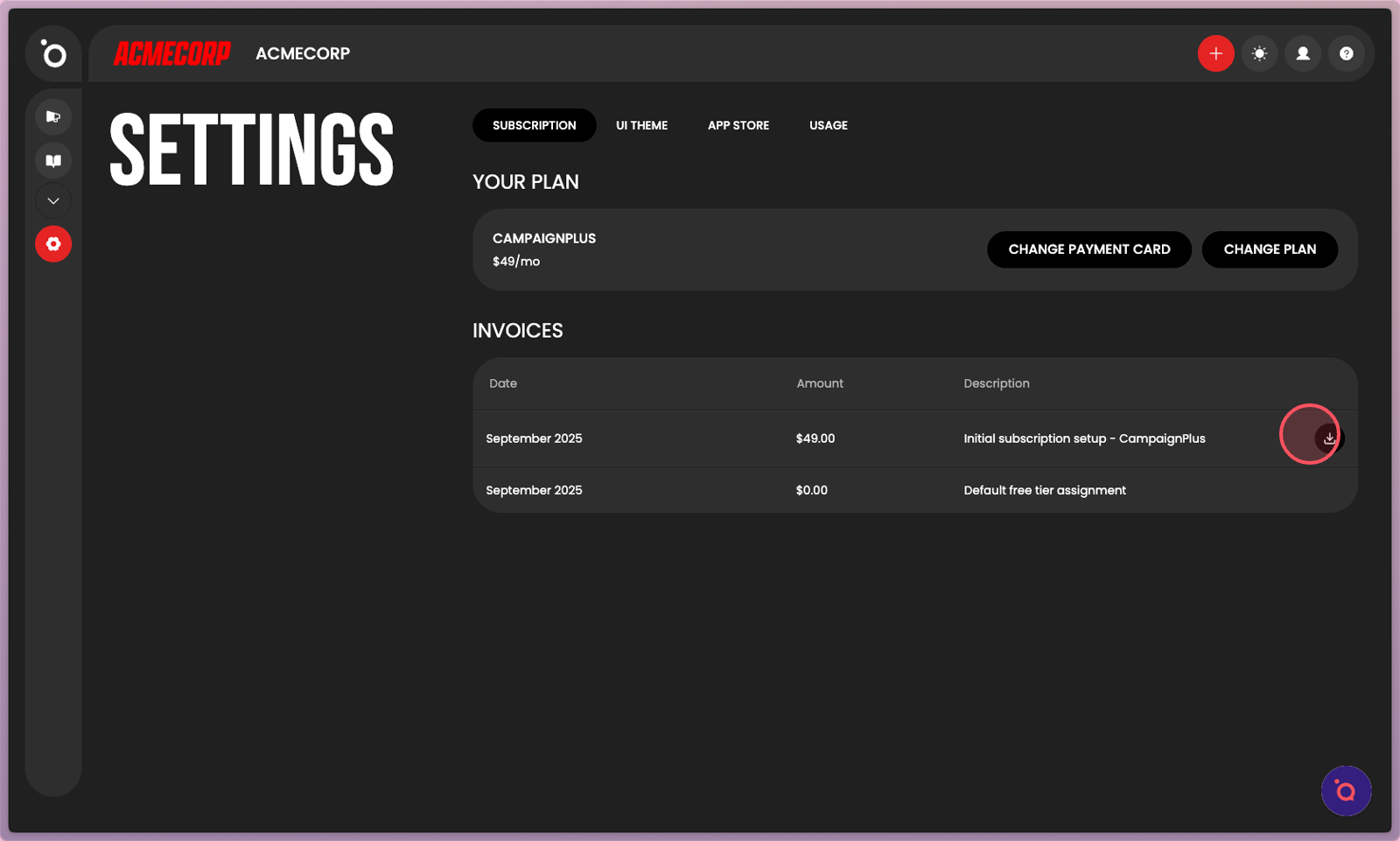This screenshot has width=1400, height=841.
Task: Click the ACMECORP workspace name text
Action: [x=303, y=54]
